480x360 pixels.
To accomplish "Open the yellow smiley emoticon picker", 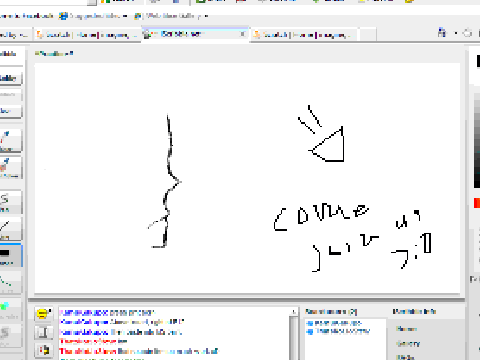I will 43,314.
